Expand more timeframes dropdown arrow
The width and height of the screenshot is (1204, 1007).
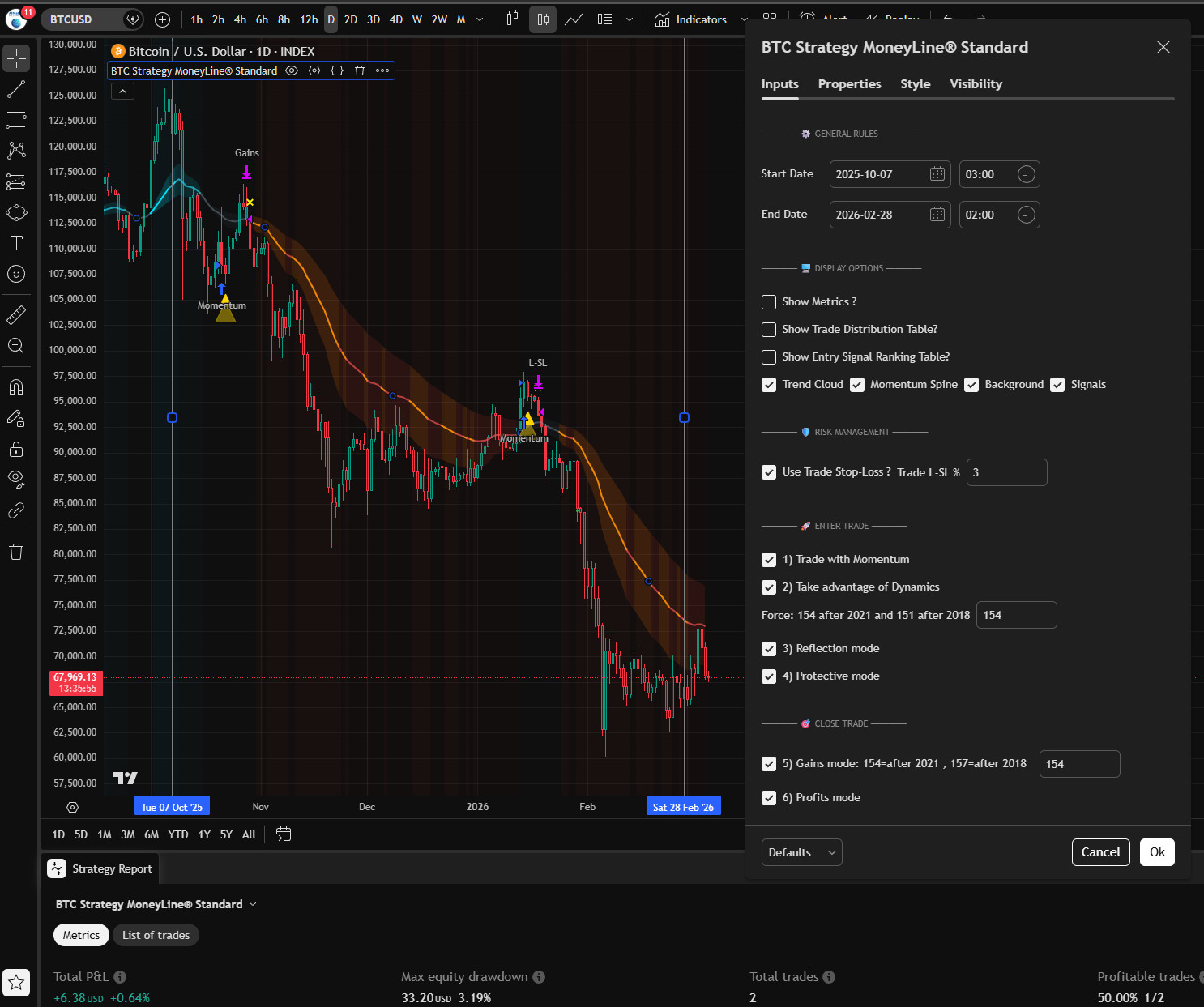[480, 19]
